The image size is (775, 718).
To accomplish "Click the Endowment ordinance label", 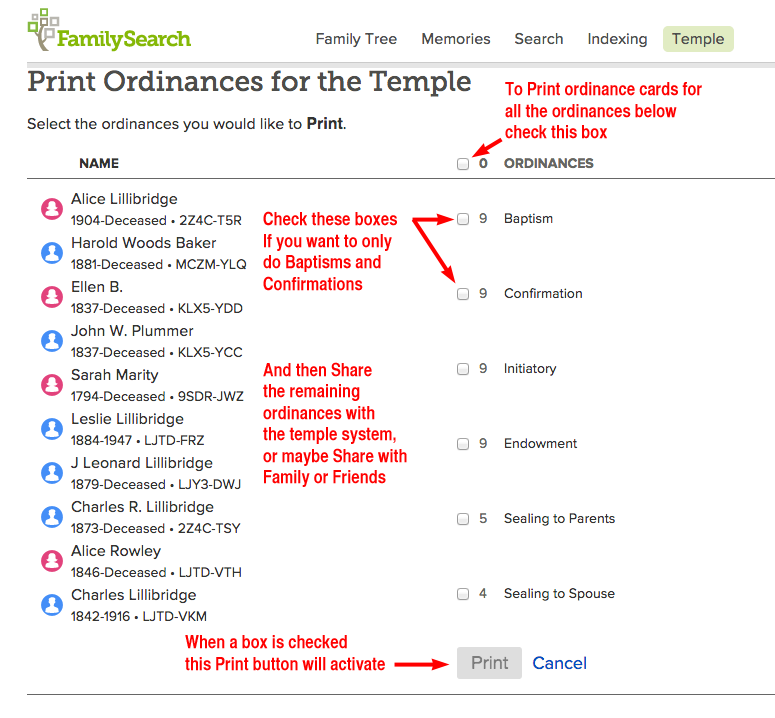I will click(x=540, y=444).
